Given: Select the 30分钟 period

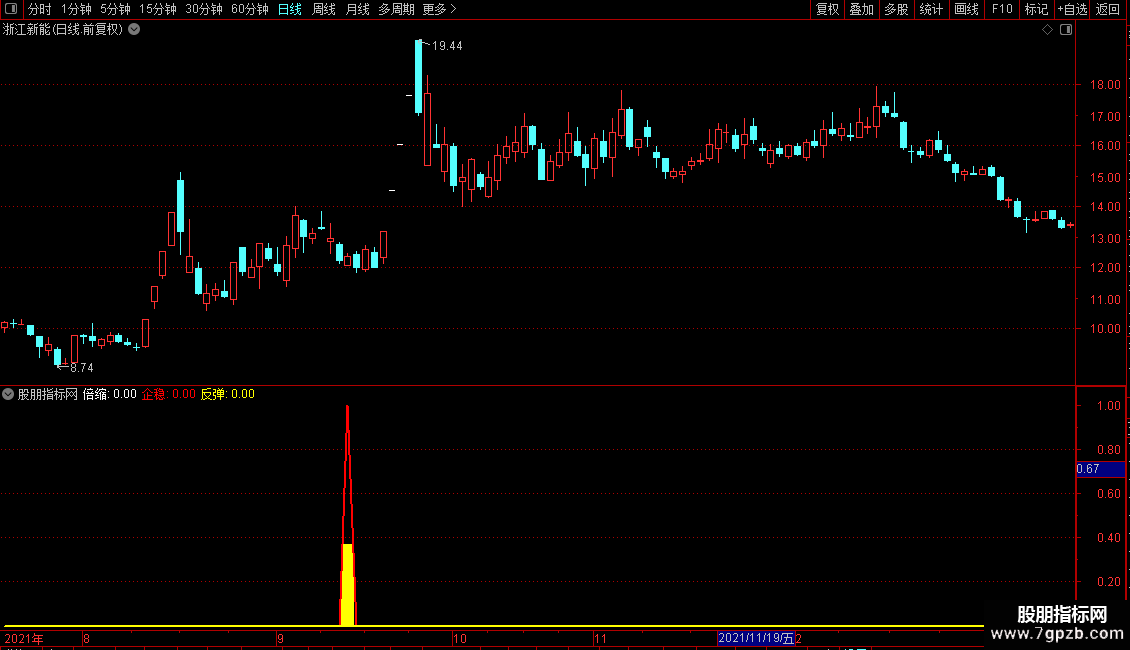Looking at the screenshot, I should tap(204, 9).
